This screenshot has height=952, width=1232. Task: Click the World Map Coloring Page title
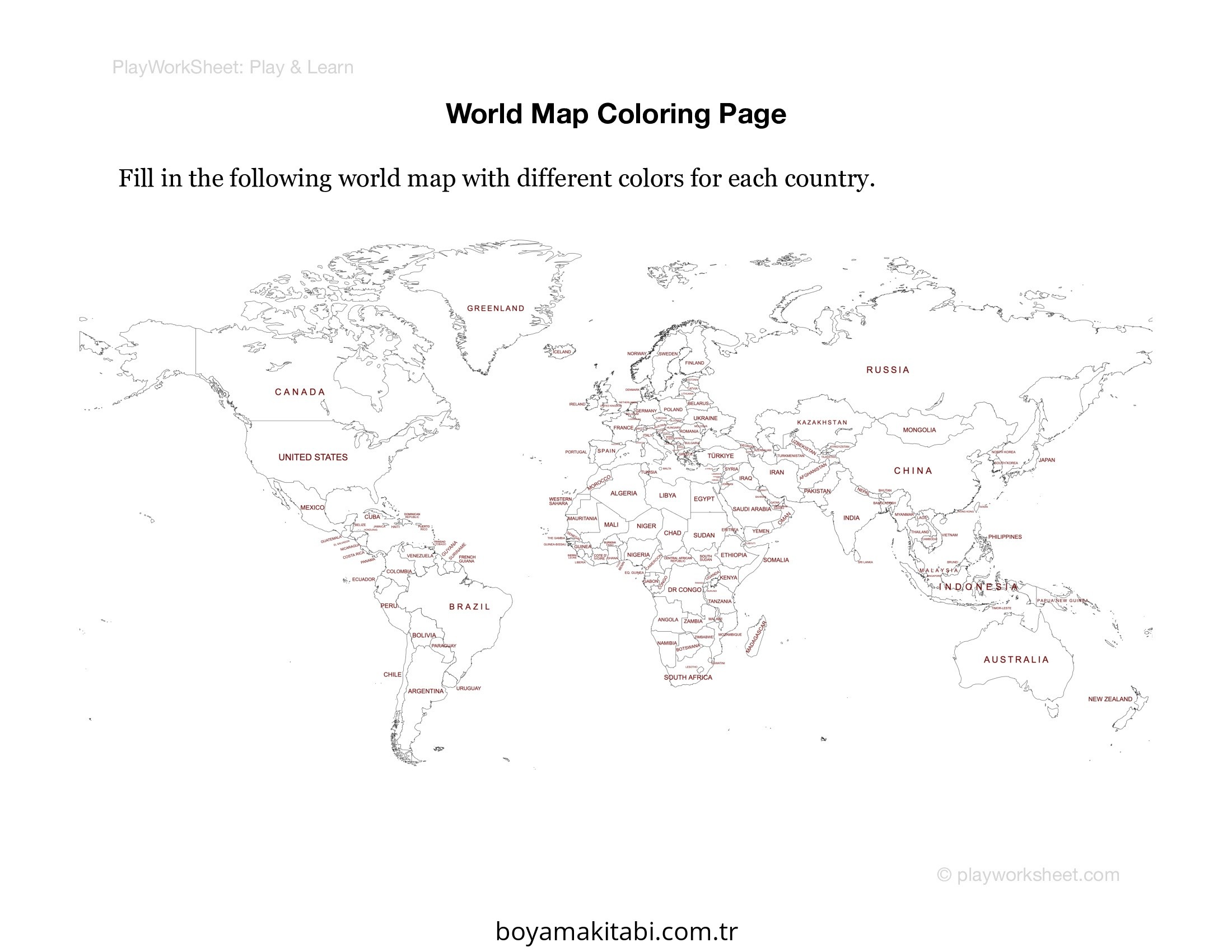615,114
